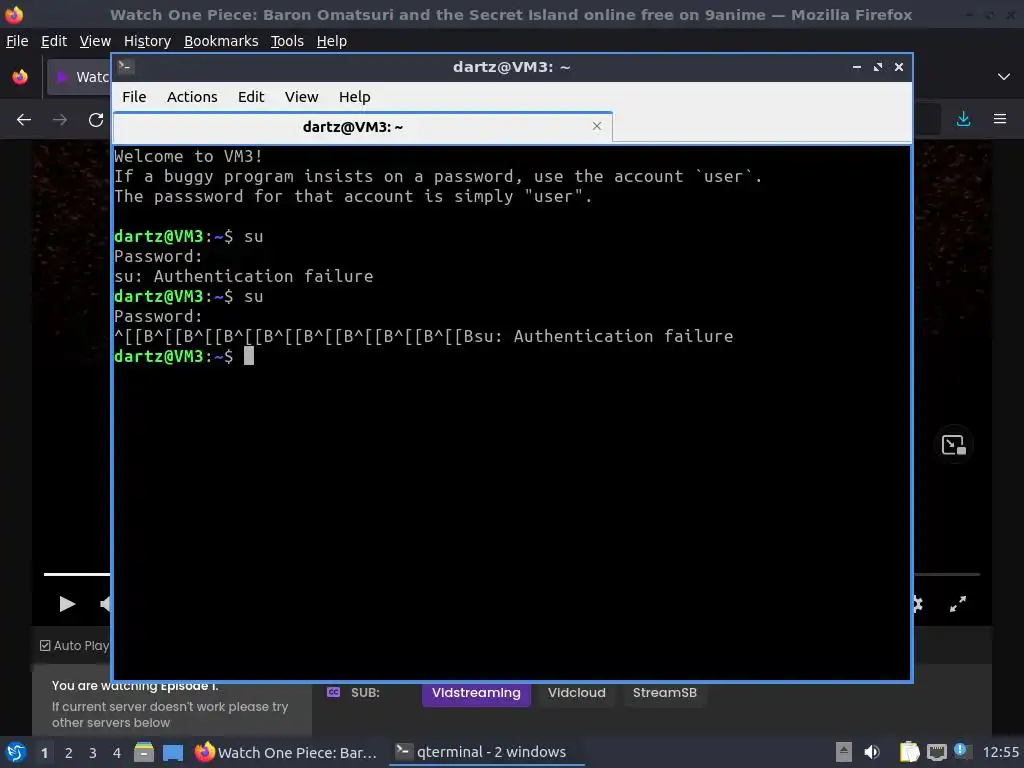This screenshot has width=1024, height=768.
Task: Close the dartz@VM3 terminal tab
Action: (596, 126)
